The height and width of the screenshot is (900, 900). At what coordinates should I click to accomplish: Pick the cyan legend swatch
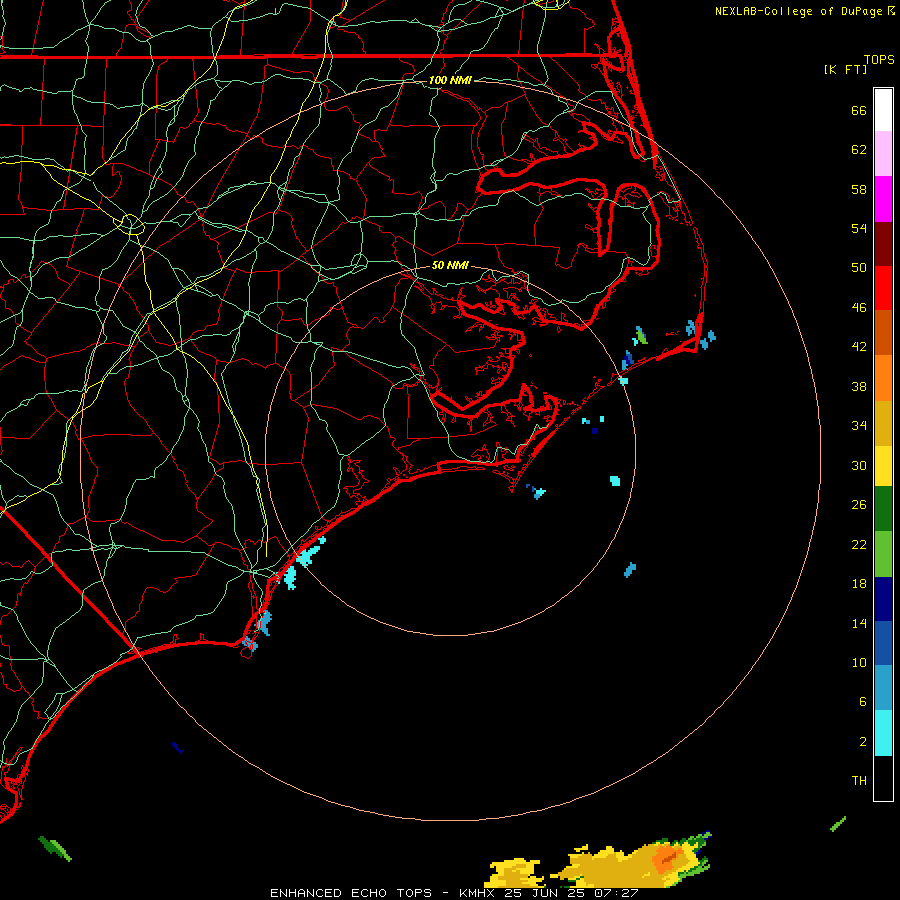tap(883, 733)
